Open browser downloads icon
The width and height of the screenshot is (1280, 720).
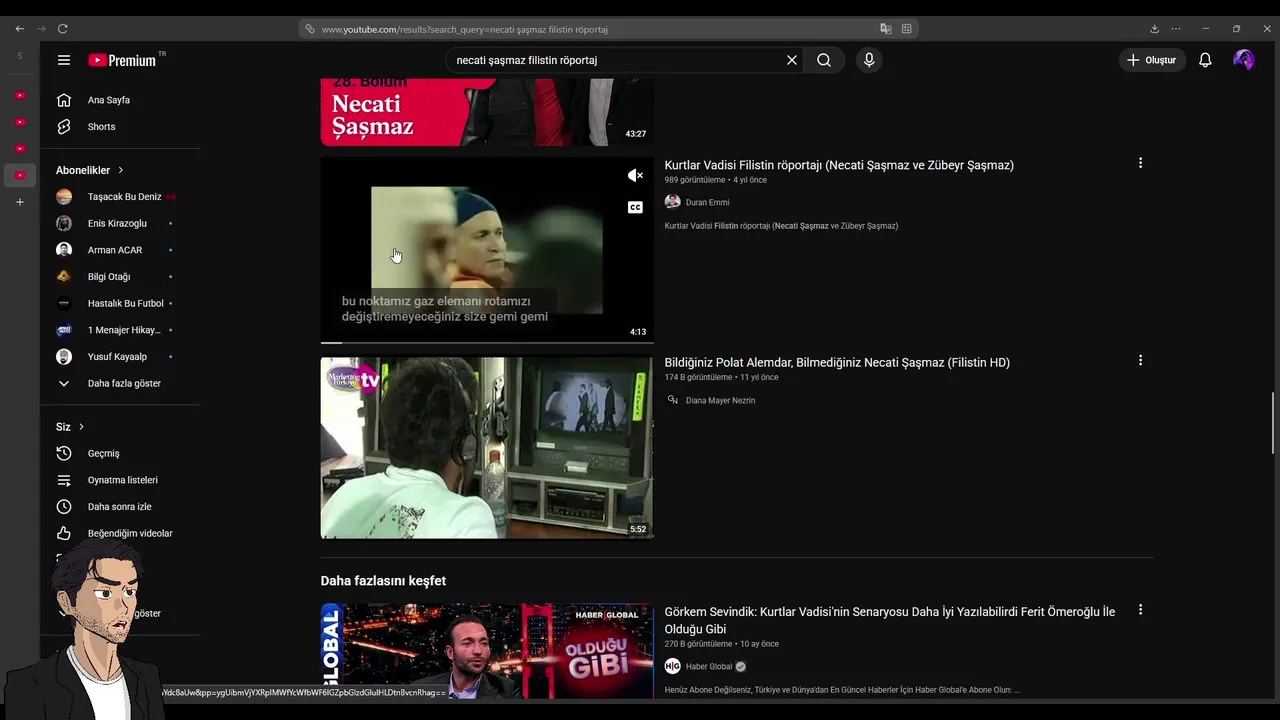1154,29
